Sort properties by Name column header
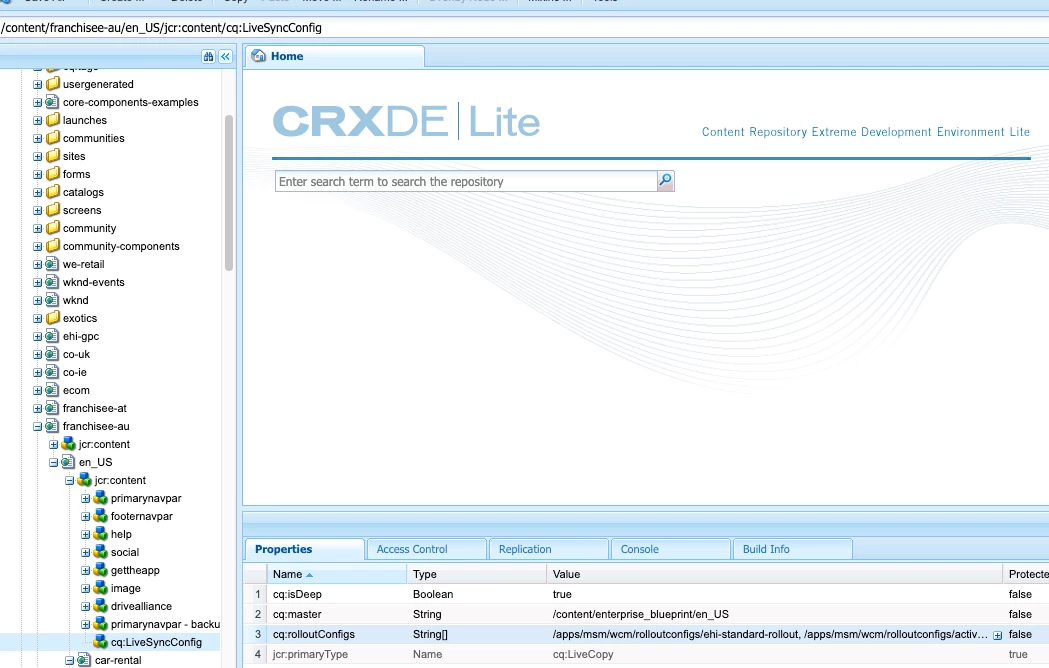The width and height of the screenshot is (1049, 668). (x=337, y=574)
